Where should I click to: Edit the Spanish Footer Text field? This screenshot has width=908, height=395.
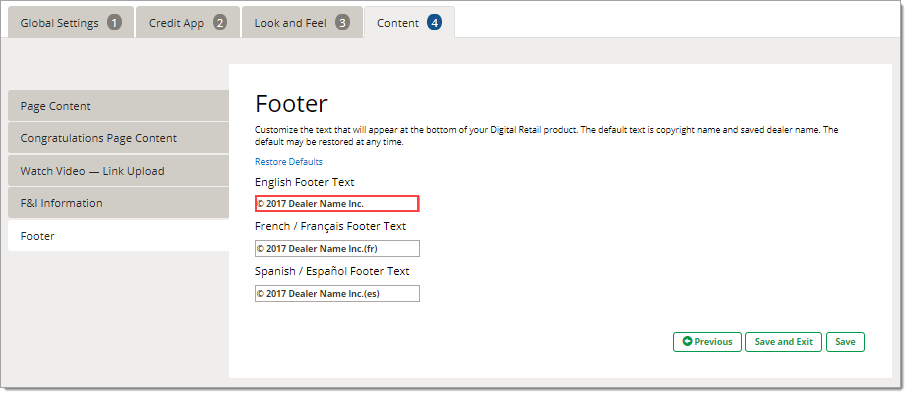(337, 294)
